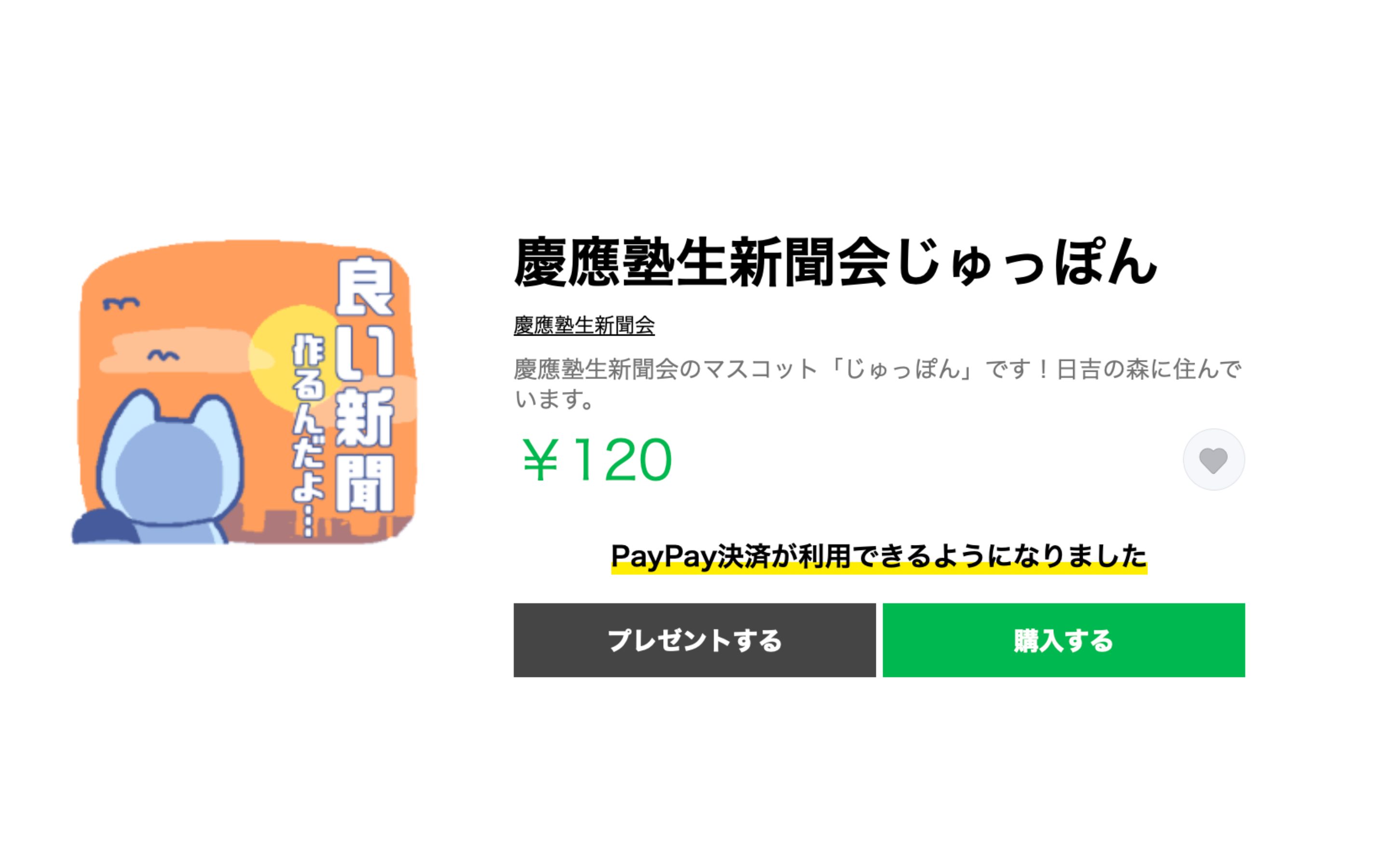This screenshot has height=868, width=1389.
Task: Add sticker to wishlist with heart icon
Action: (x=1213, y=460)
